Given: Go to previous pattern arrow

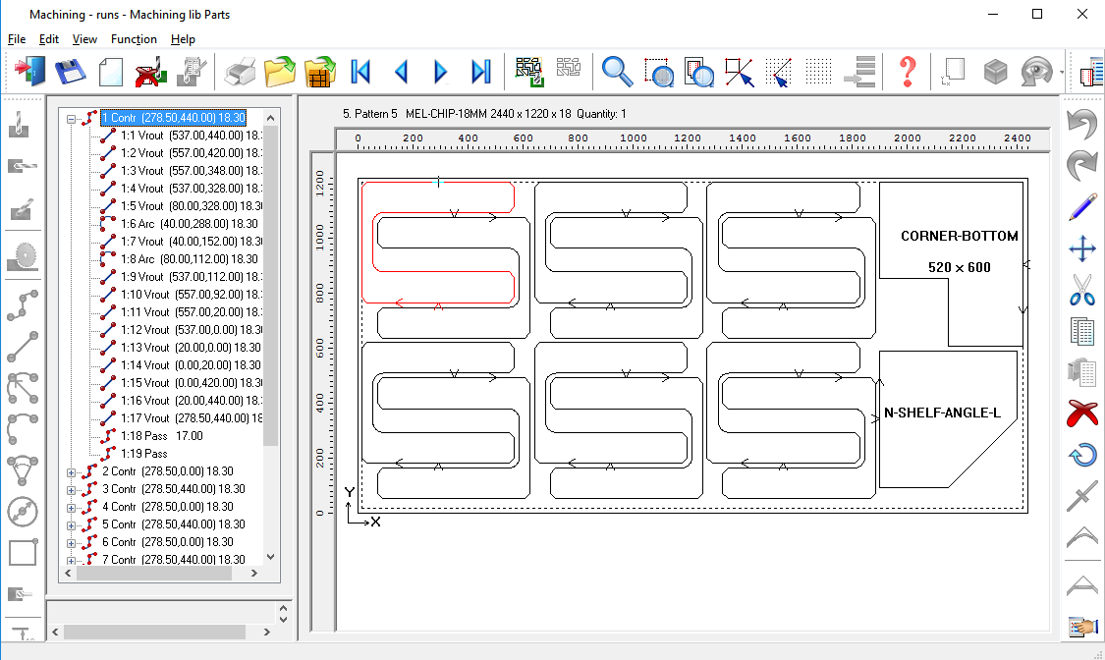Looking at the screenshot, I should tap(401, 71).
